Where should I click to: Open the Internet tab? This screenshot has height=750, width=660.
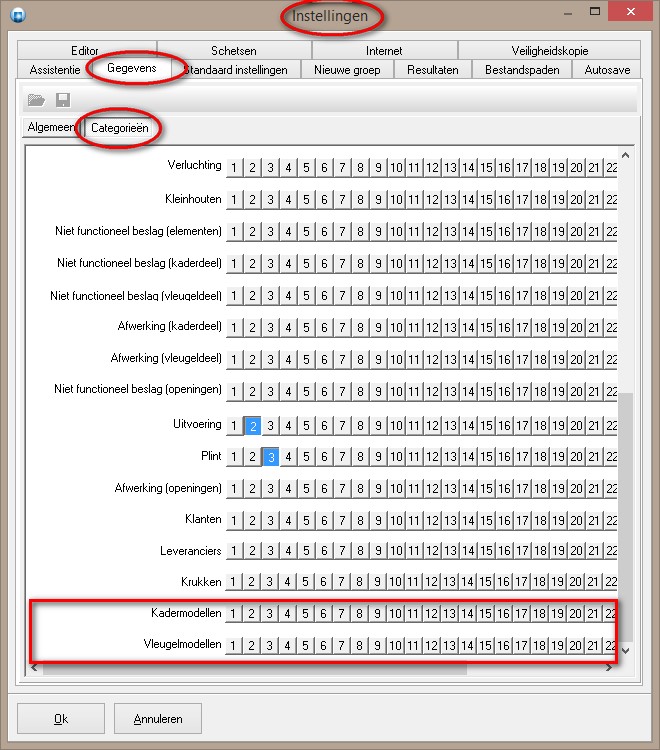click(384, 50)
